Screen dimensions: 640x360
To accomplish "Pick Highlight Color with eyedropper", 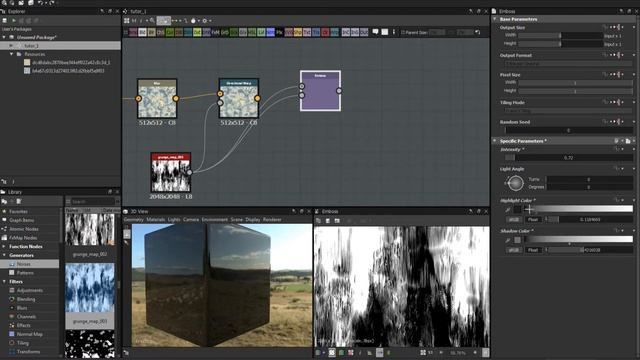I will click(507, 209).
